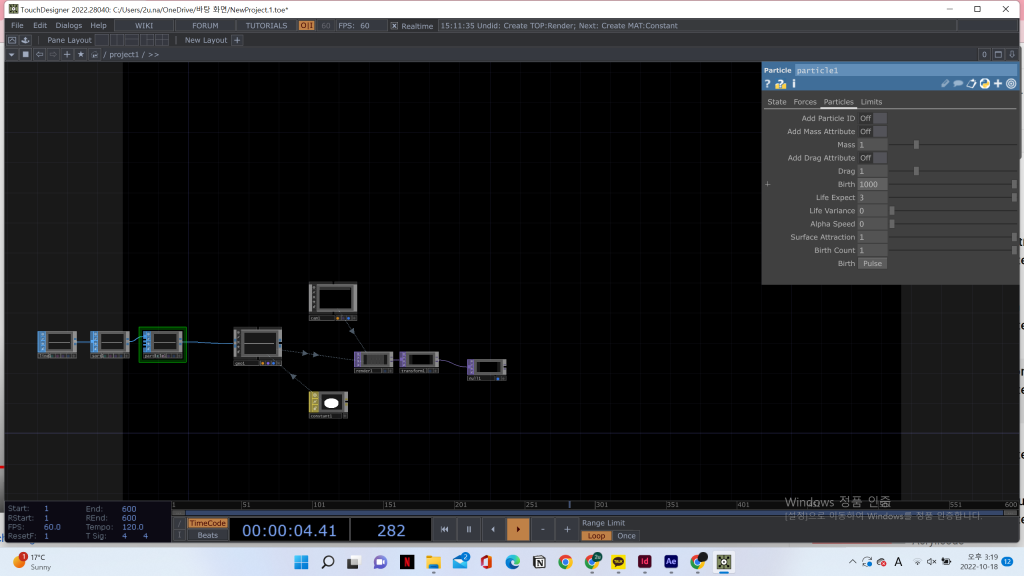Open the WIKI link button
Screen dimensions: 1024x576
click(144, 25)
